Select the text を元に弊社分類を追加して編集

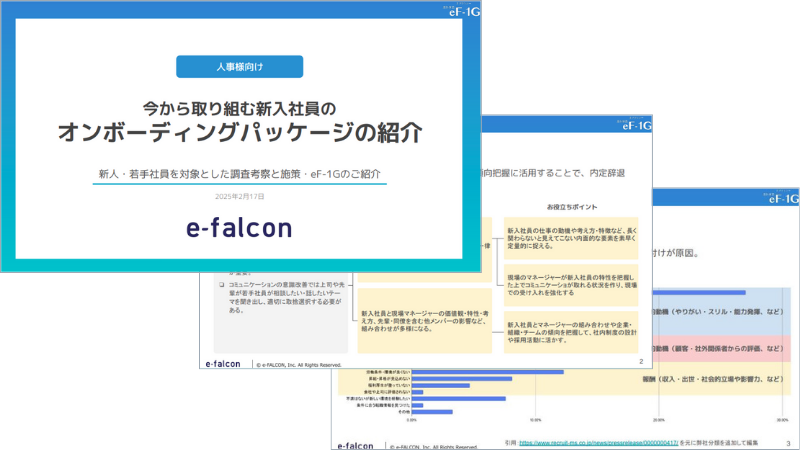click(718, 443)
